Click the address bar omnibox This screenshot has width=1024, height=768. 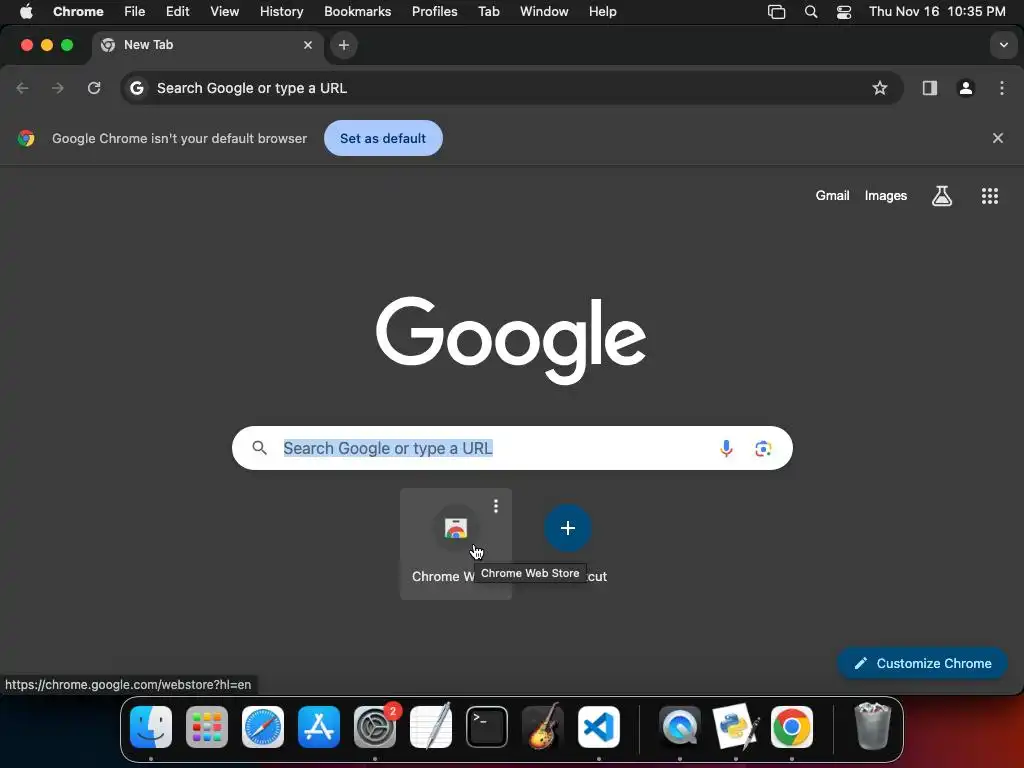[x=512, y=88]
